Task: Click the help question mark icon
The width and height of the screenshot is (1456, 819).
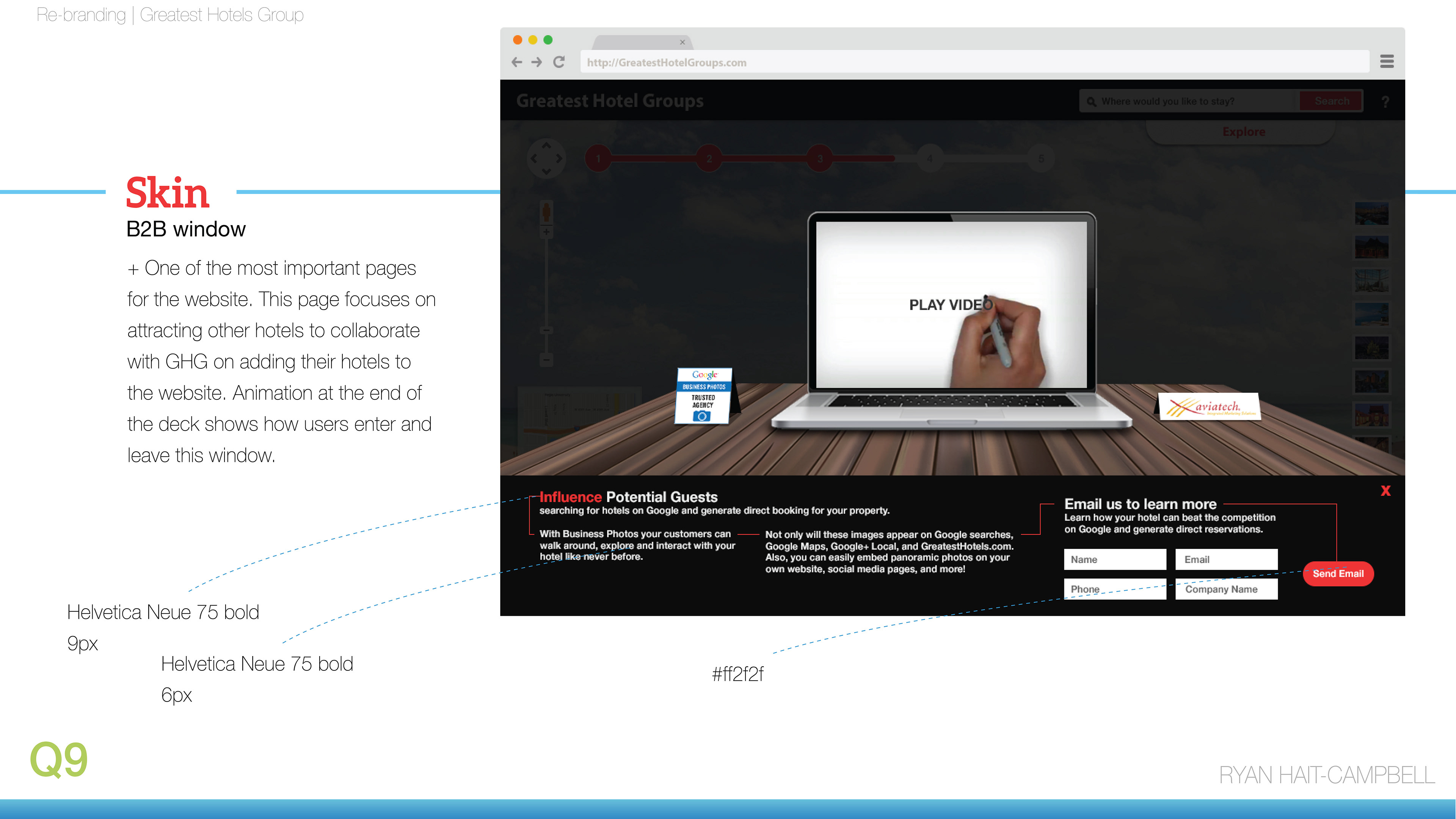Action: (1385, 102)
